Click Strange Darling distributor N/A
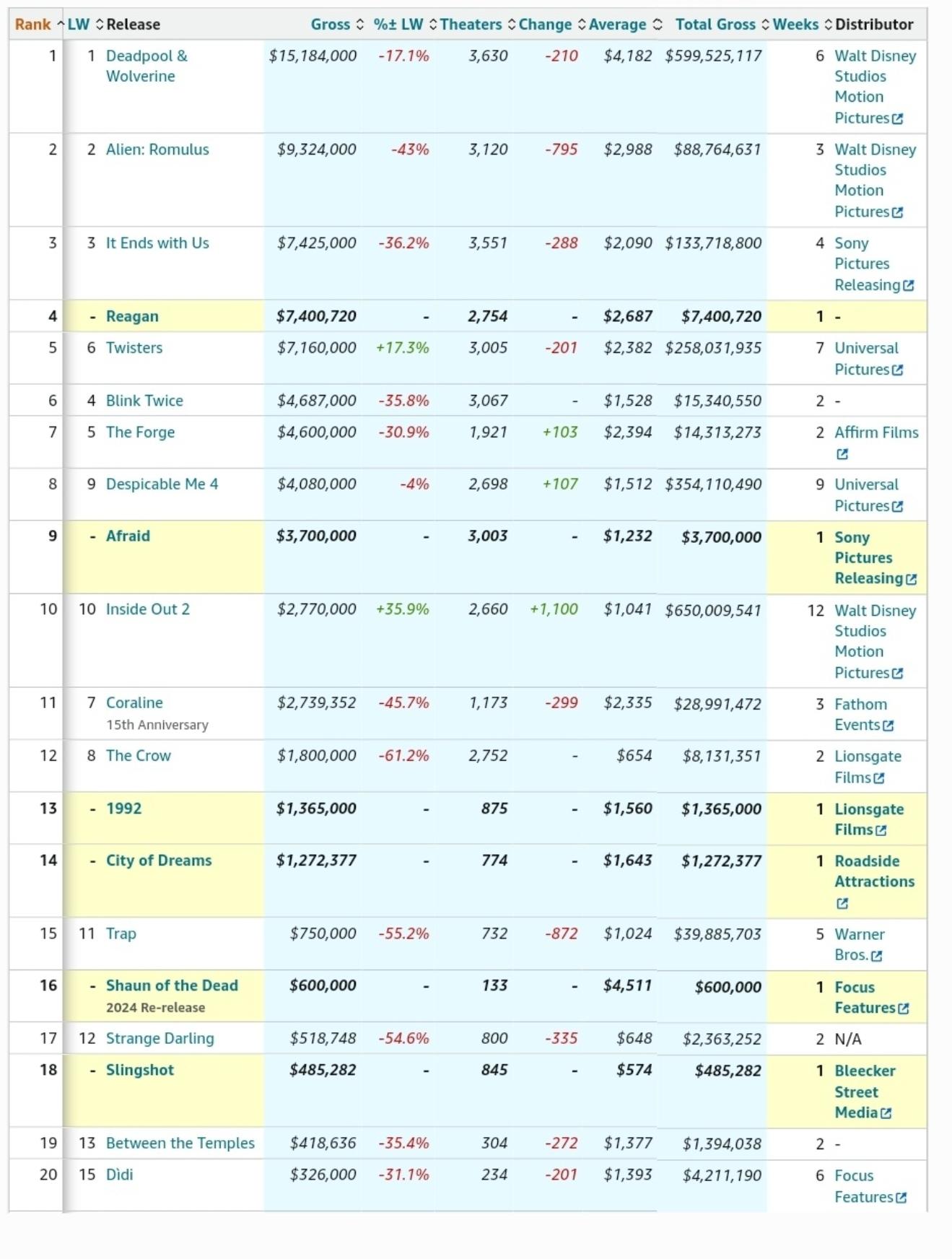The height and width of the screenshot is (1259, 952). coord(848,1040)
